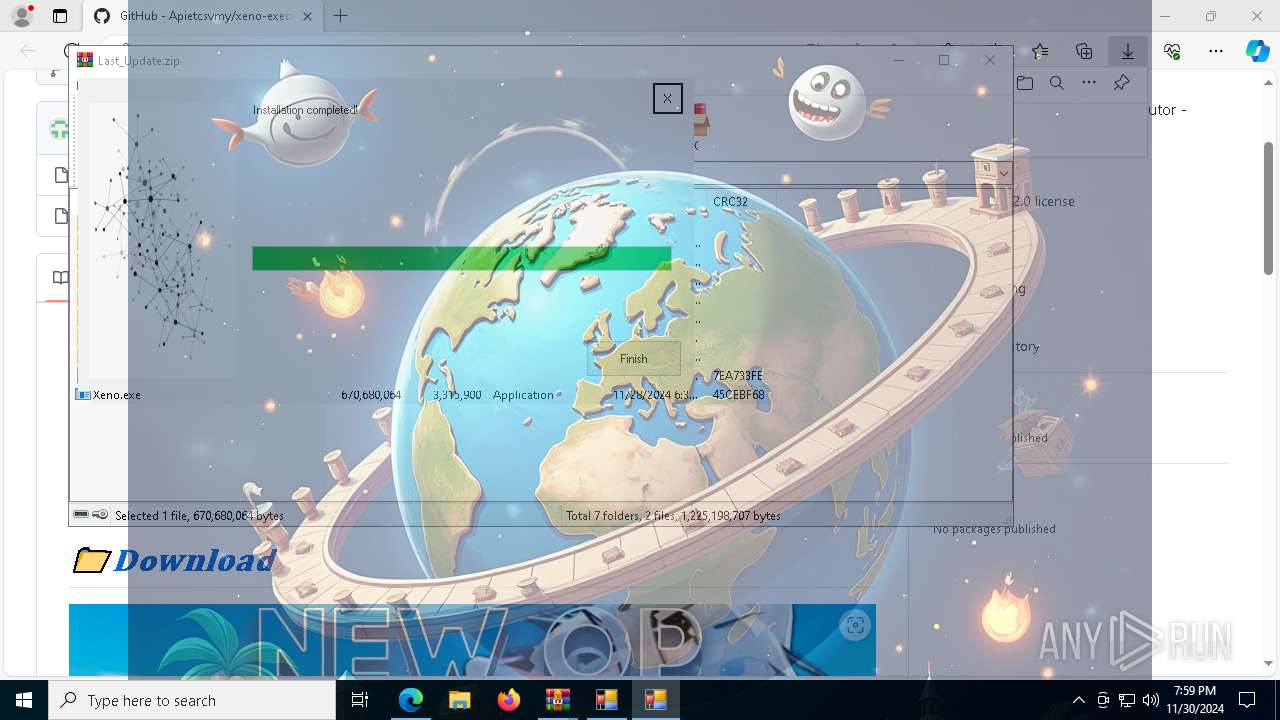The image size is (1280, 720).
Task: Open a new browser tab
Action: pyautogui.click(x=341, y=16)
